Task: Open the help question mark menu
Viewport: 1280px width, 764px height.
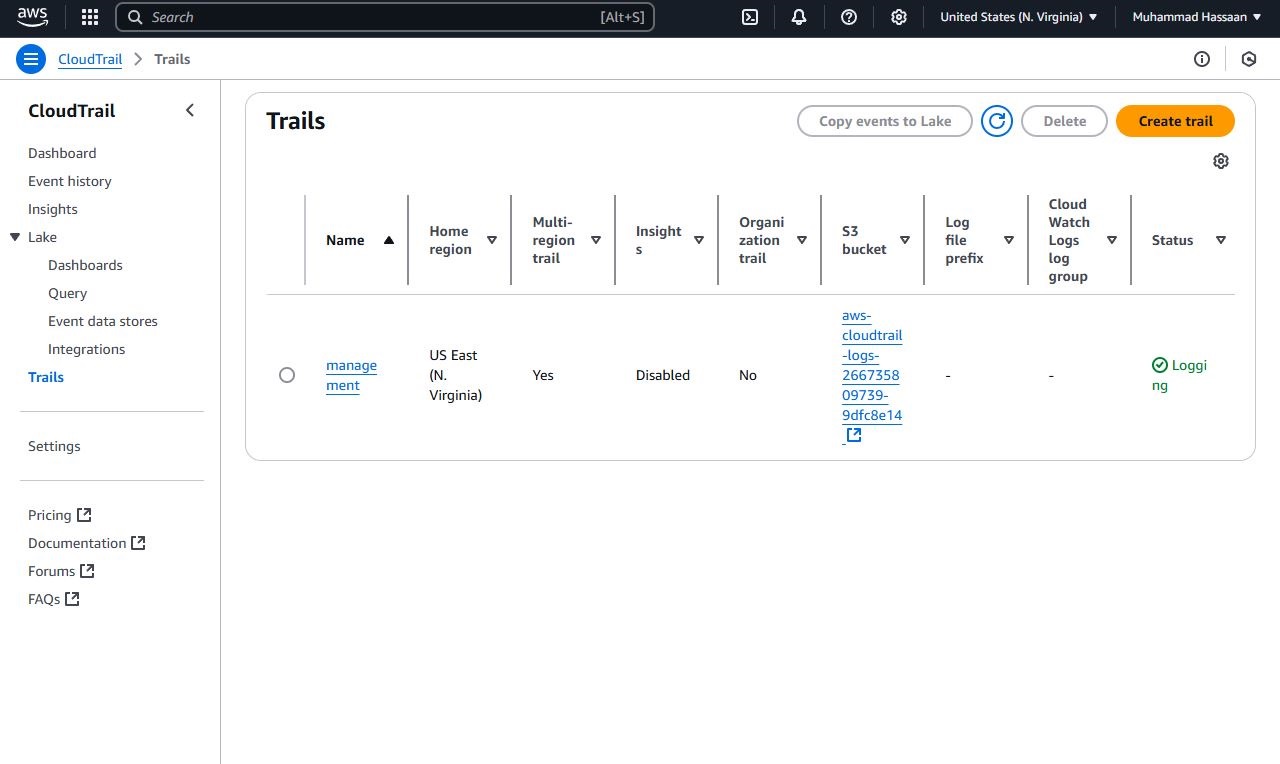Action: pos(849,17)
